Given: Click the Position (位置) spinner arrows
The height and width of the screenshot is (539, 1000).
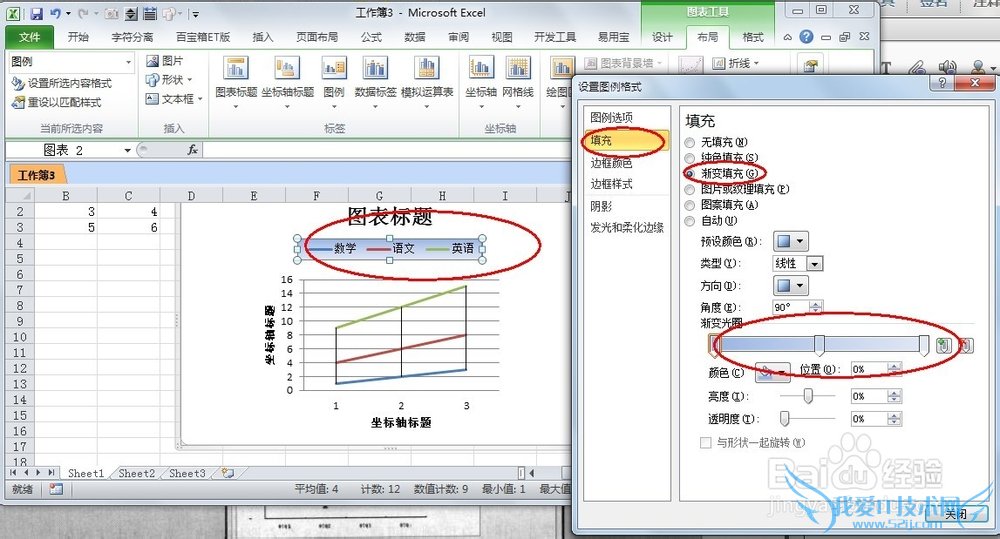Looking at the screenshot, I should click(x=894, y=369).
